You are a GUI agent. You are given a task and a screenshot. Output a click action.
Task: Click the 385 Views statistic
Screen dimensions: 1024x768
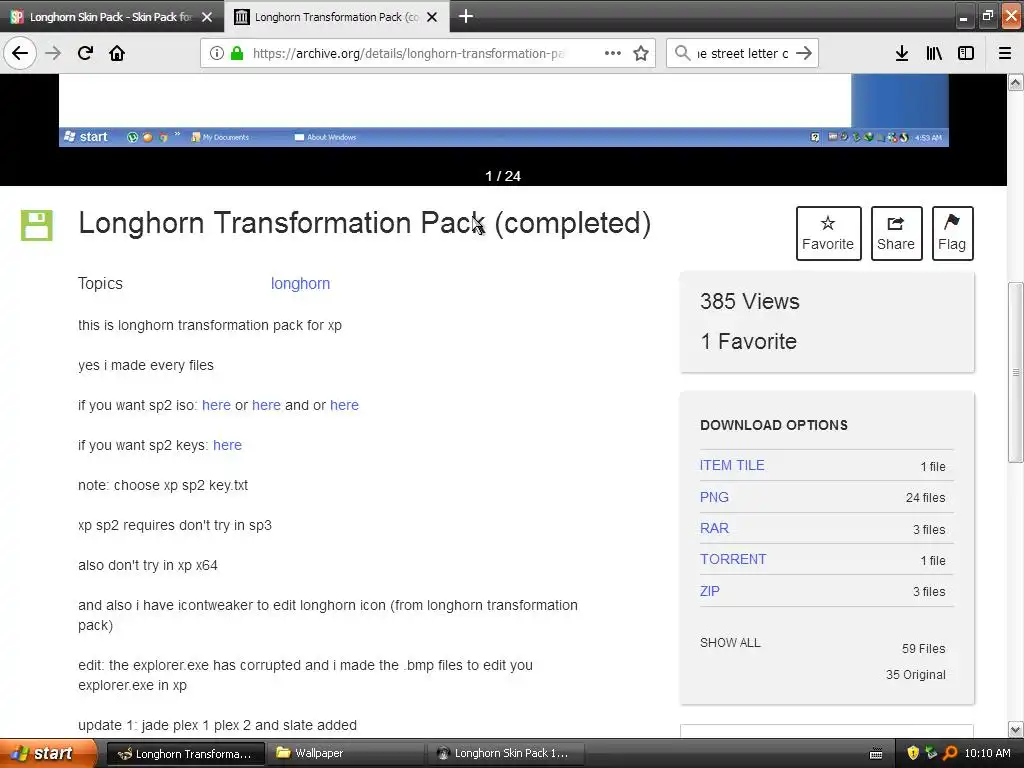[x=750, y=301]
